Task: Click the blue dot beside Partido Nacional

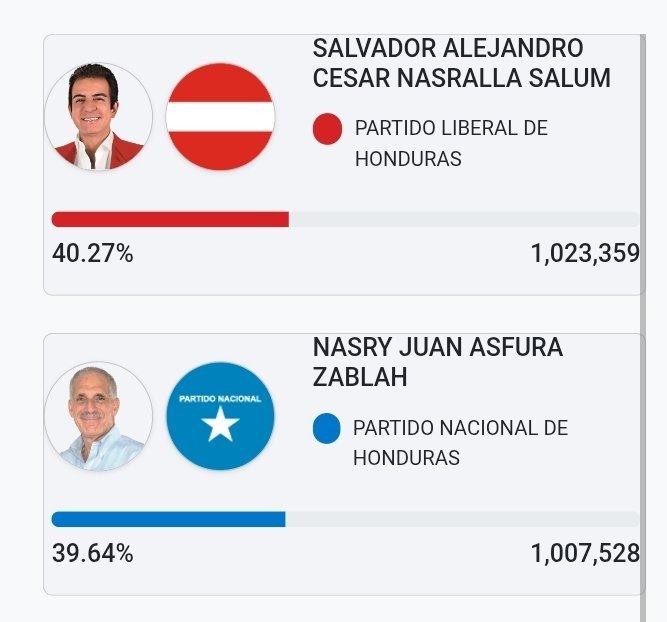Action: pos(327,429)
